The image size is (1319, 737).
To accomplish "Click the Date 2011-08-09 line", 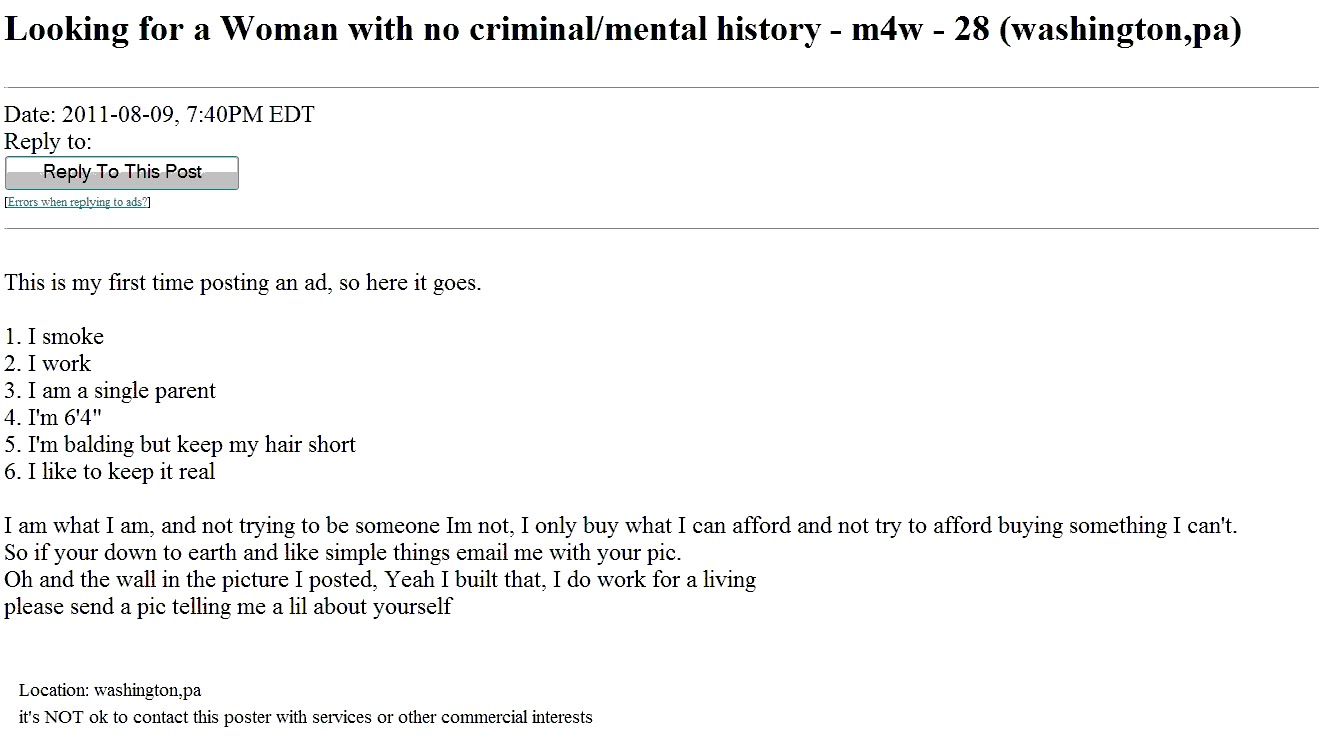I will coord(160,115).
